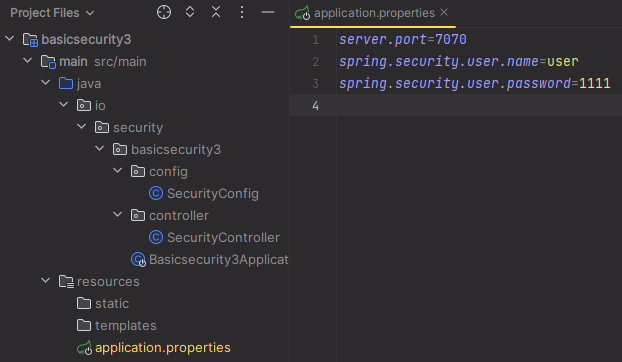622x362 pixels.
Task: Collapse the security package chevron
Action: (x=82, y=127)
